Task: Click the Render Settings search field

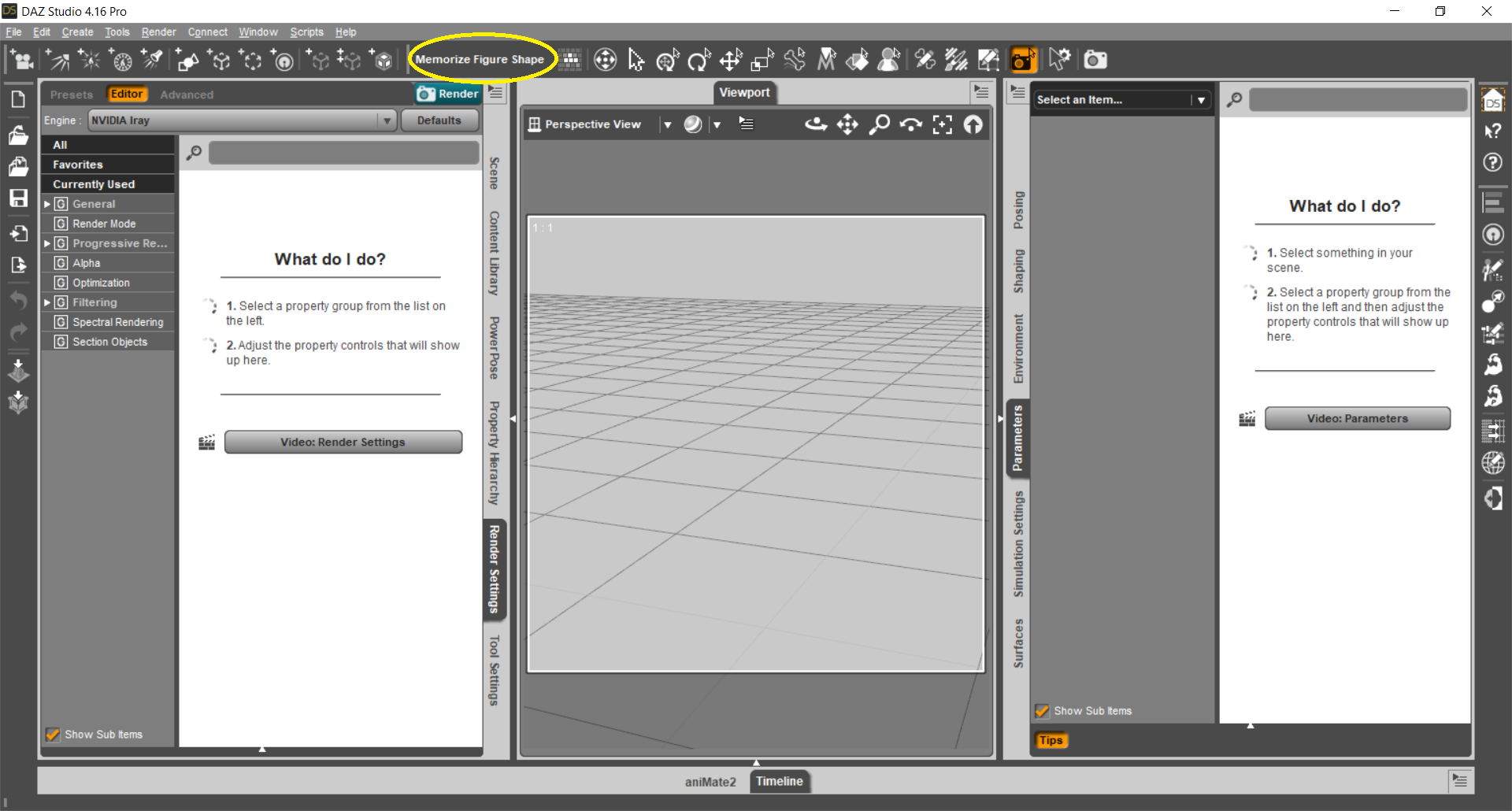Action: pos(344,153)
